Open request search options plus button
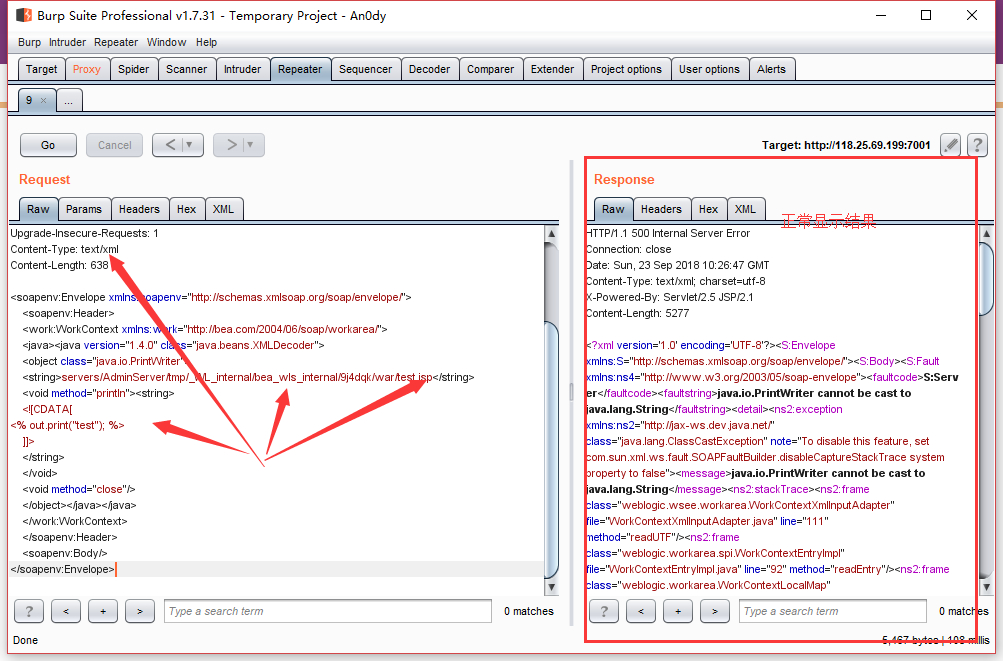 pyautogui.click(x=103, y=612)
